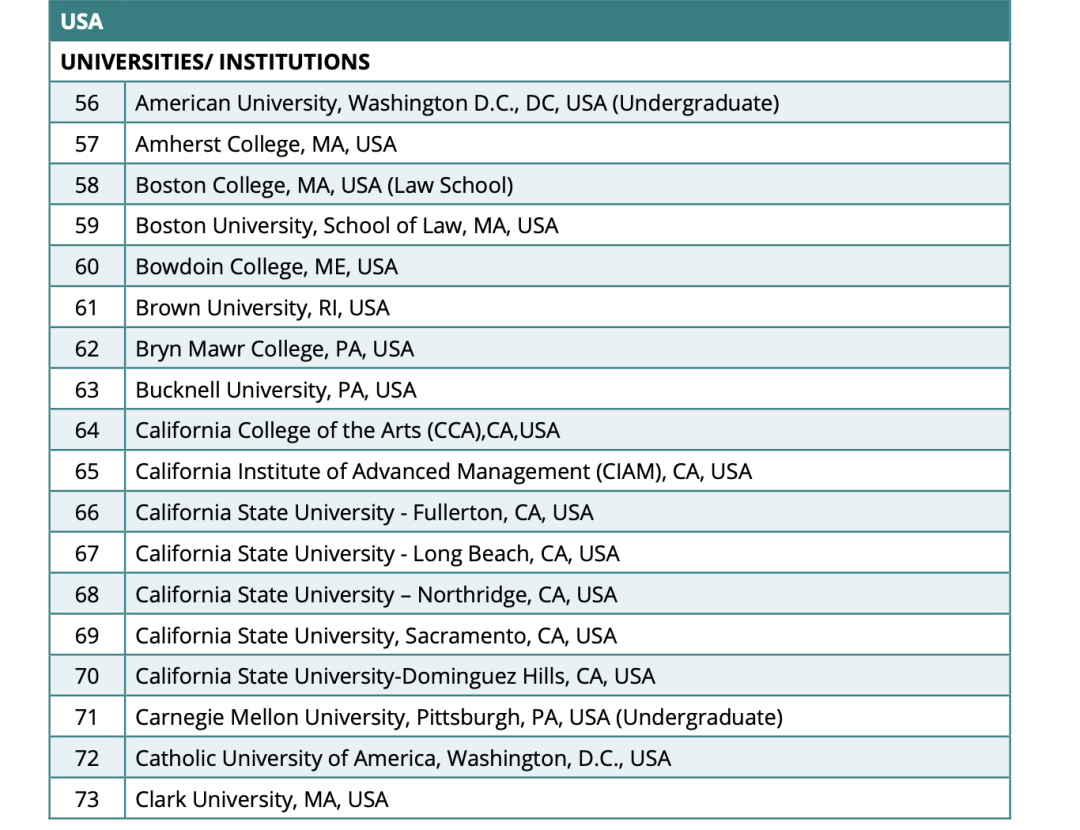Screen dimensions: 1080x830
Task: Select California State University – Northridge row
Action: tap(529, 594)
